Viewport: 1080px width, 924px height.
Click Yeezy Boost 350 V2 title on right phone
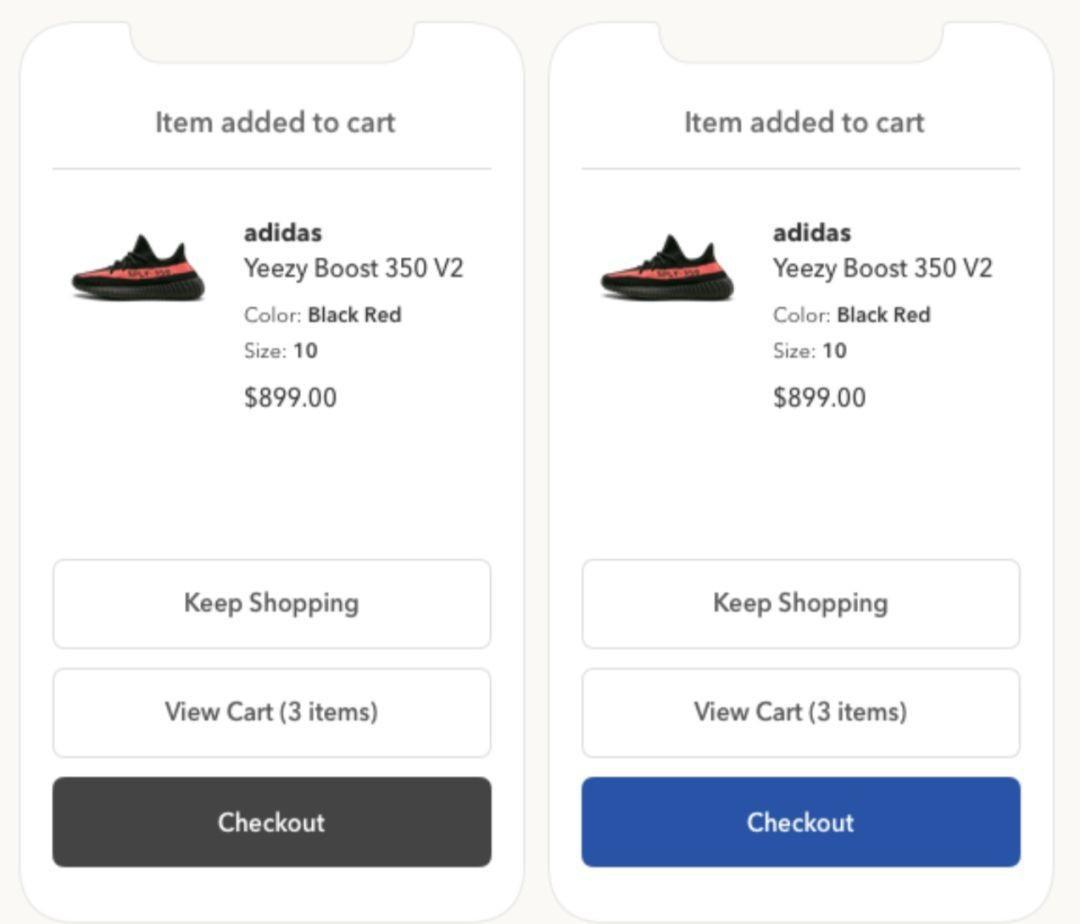[882, 269]
